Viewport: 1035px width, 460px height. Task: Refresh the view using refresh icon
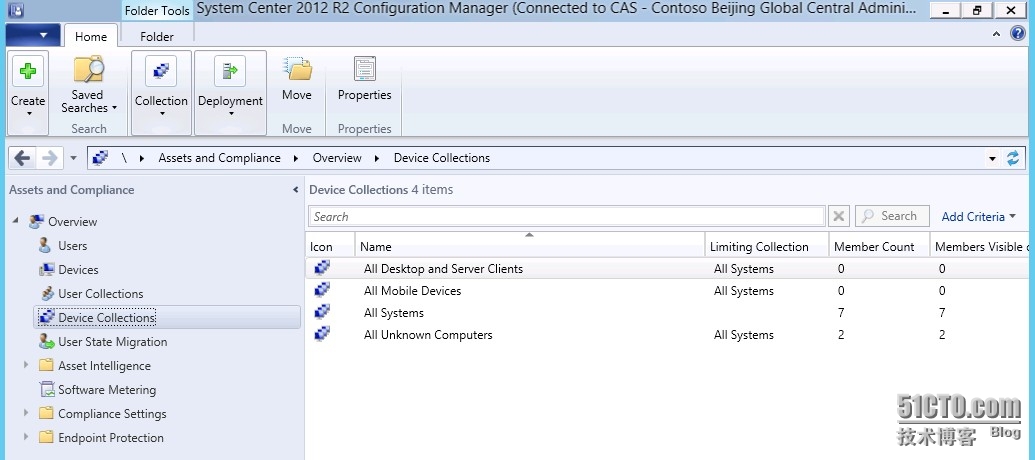pyautogui.click(x=1013, y=158)
